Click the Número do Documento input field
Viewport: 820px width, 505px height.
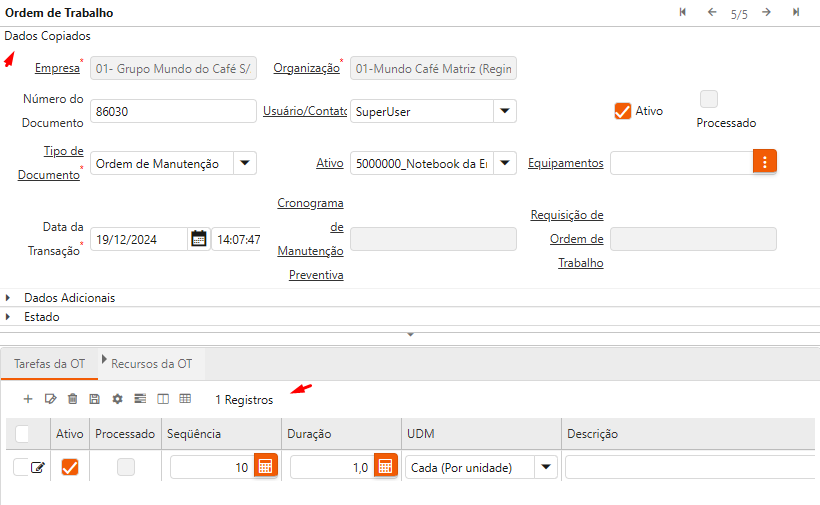click(x=172, y=111)
